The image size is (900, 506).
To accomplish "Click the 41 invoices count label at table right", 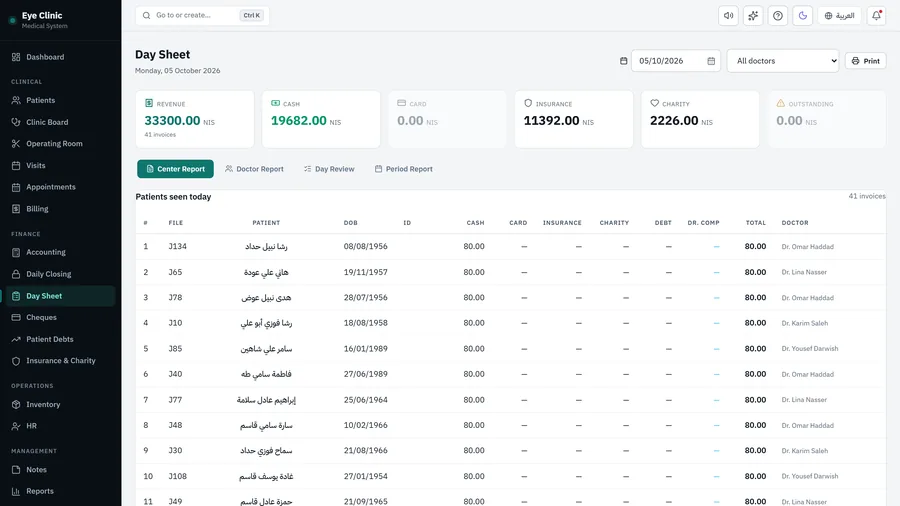I will 867,196.
